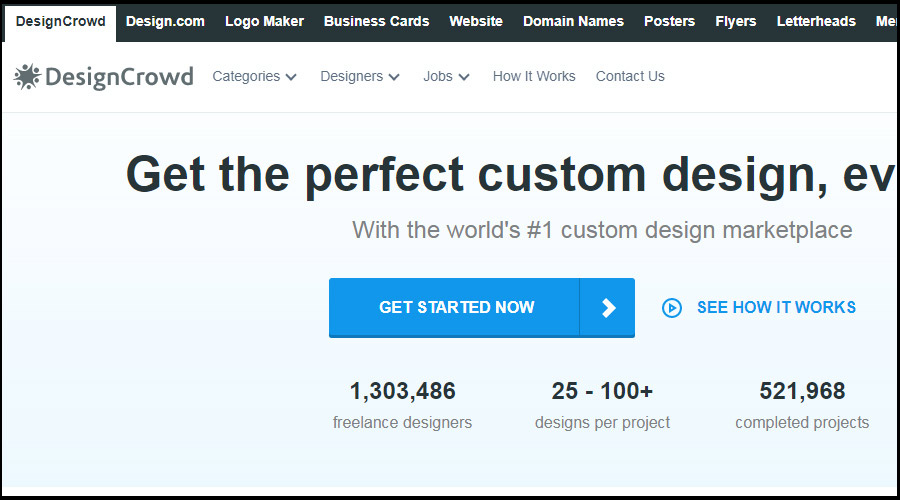The image size is (900, 500).
Task: Open Letterheads in the top bar
Action: point(816,22)
